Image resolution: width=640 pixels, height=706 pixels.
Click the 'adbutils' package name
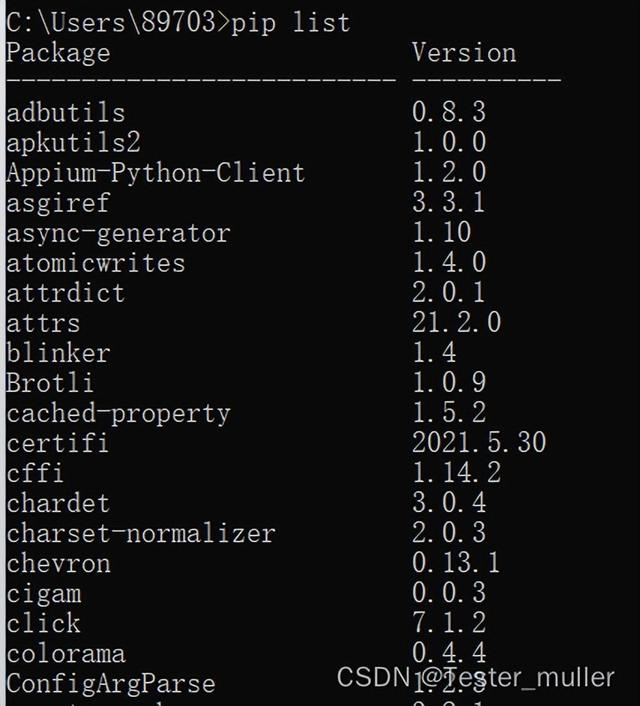pyautogui.click(x=66, y=112)
